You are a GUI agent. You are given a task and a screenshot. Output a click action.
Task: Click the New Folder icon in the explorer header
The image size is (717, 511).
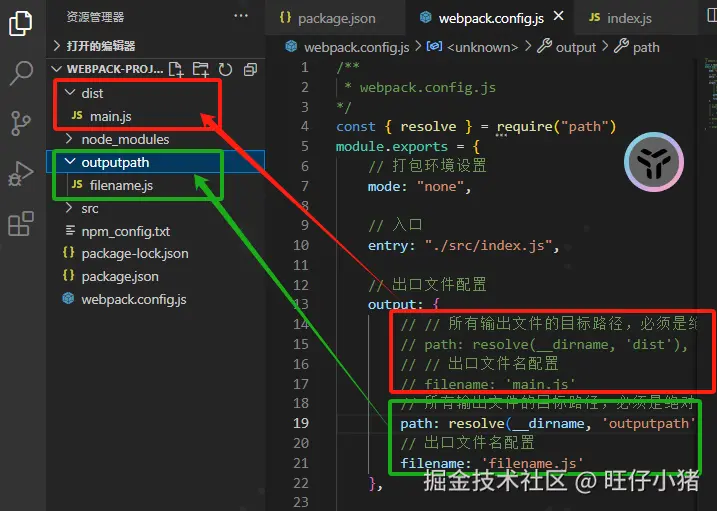[201, 69]
